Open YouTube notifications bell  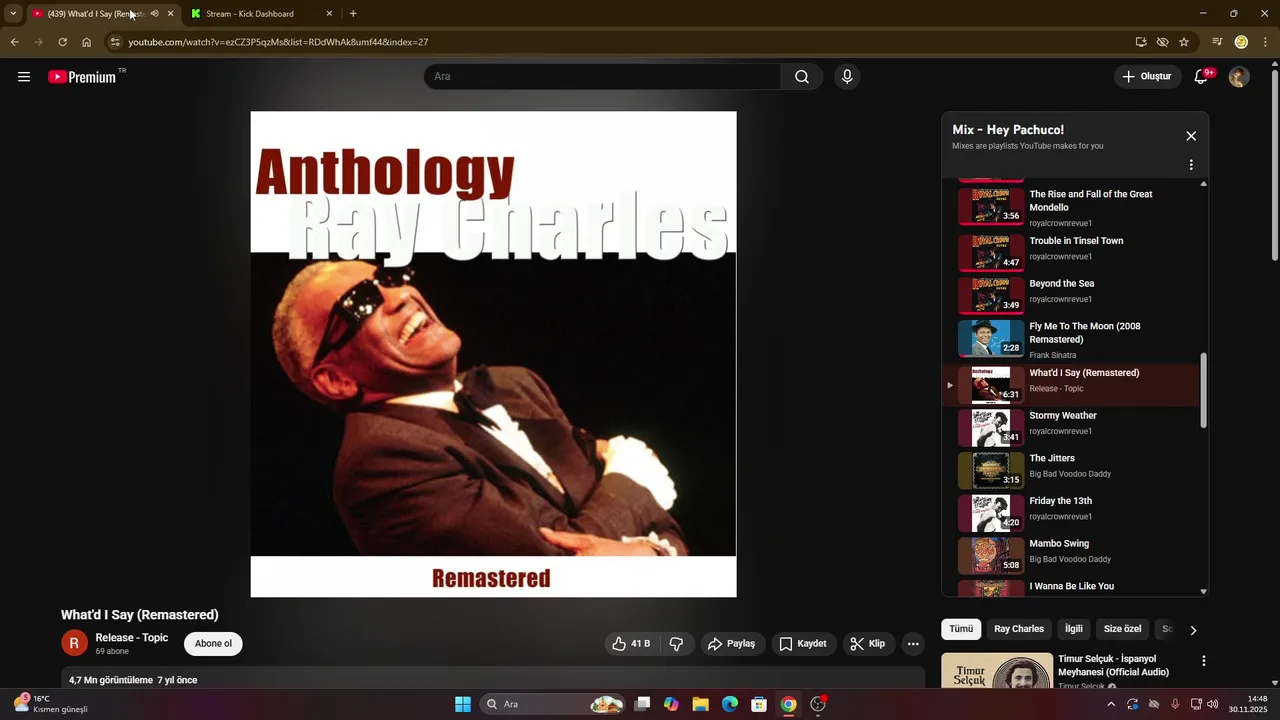click(x=1202, y=77)
